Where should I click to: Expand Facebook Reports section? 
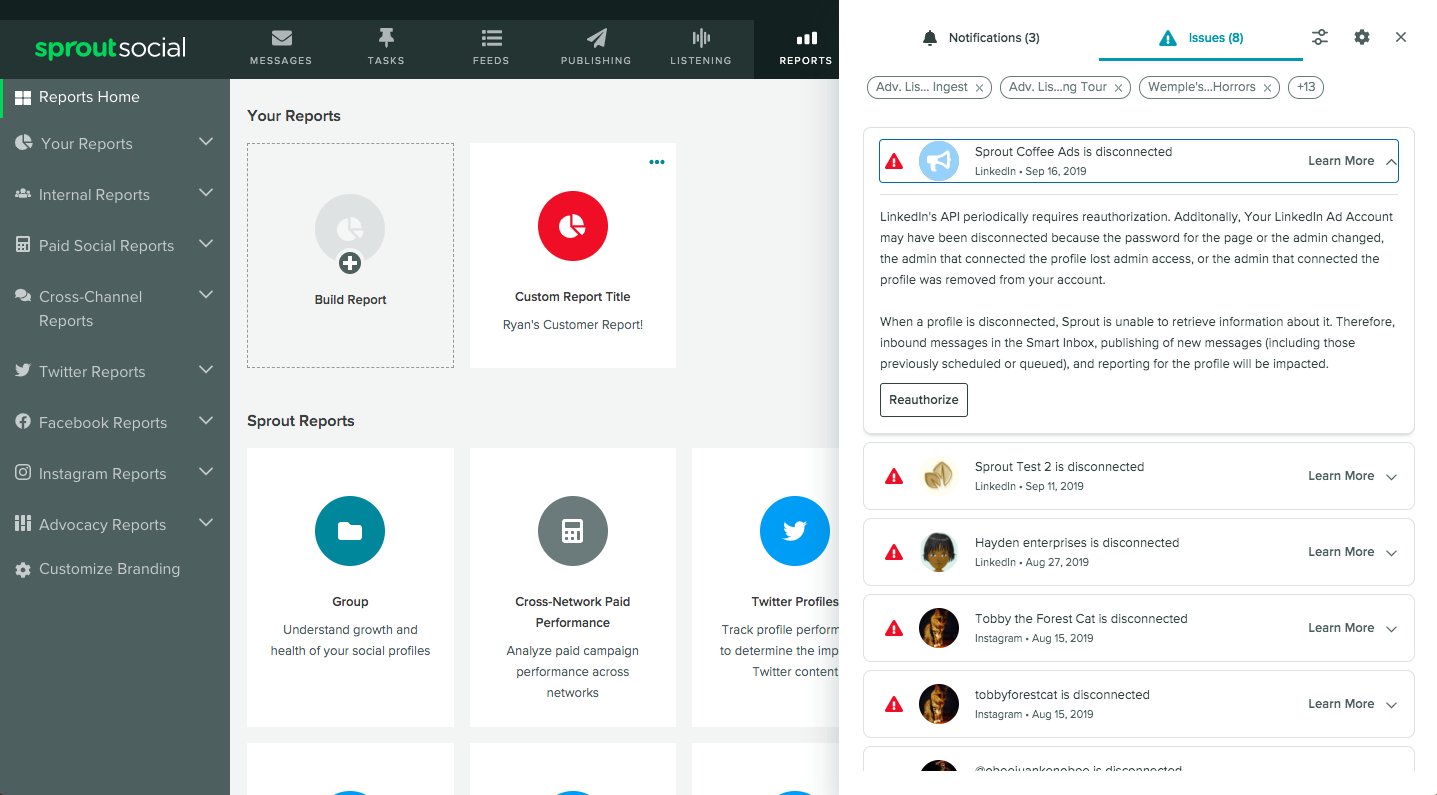click(206, 421)
